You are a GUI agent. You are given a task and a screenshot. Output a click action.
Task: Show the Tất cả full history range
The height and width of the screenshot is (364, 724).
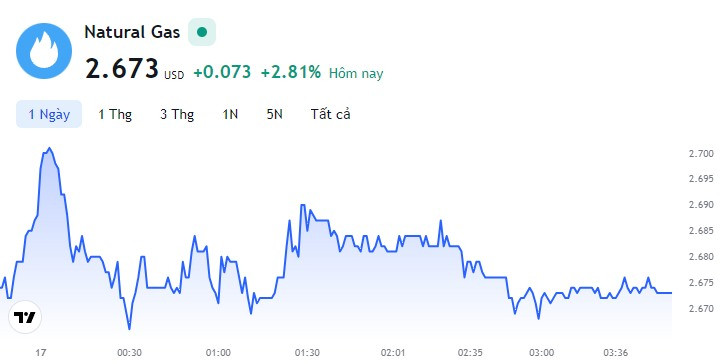point(331,114)
